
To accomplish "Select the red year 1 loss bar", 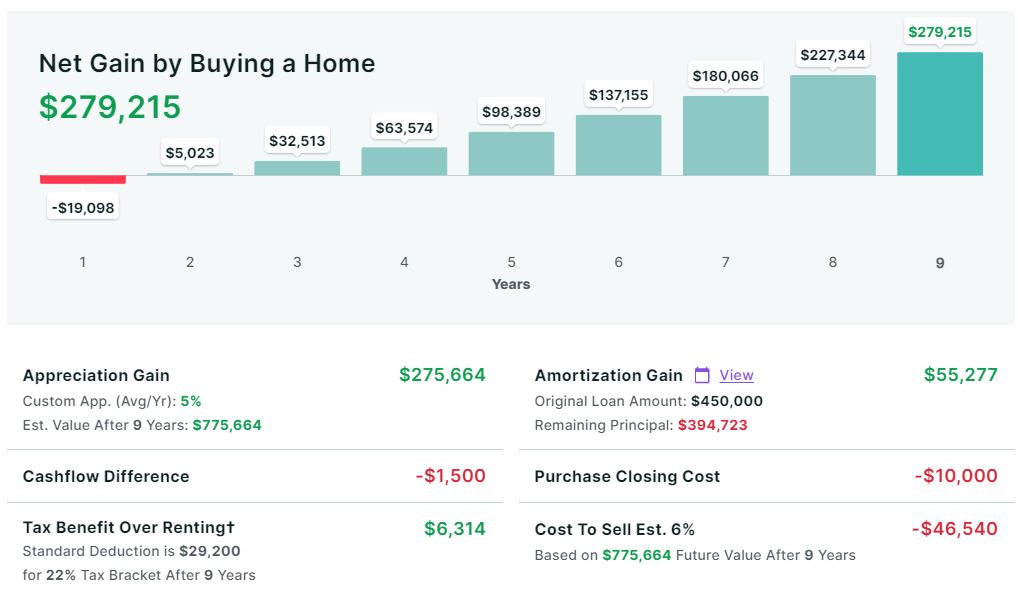I will tap(83, 179).
